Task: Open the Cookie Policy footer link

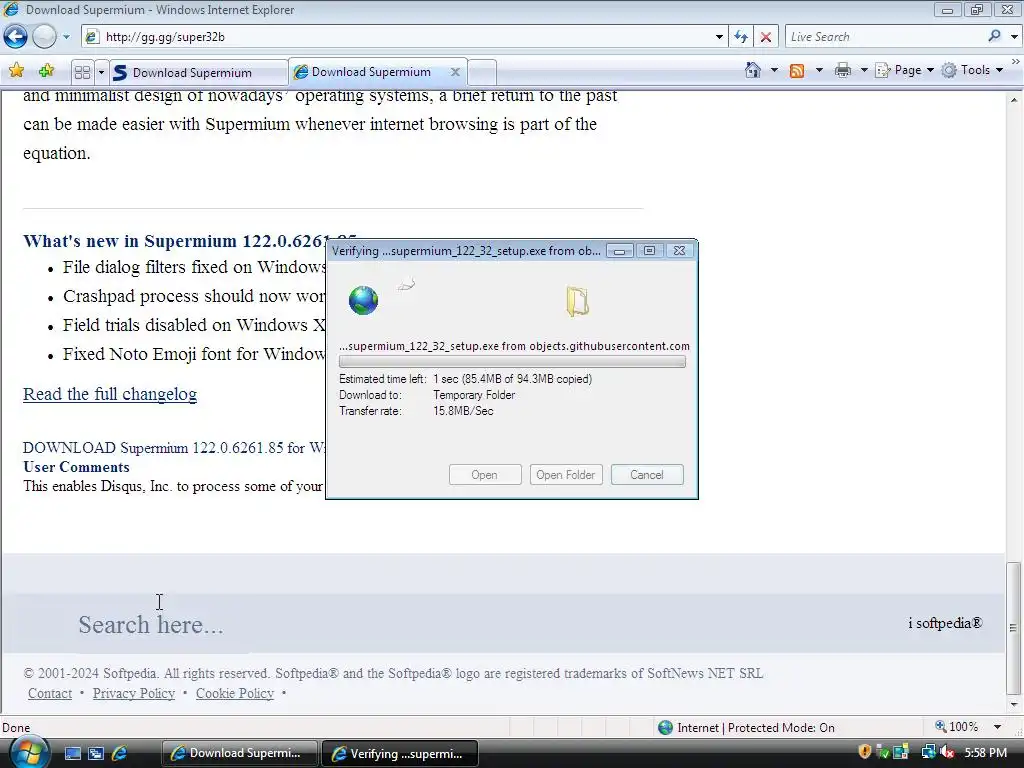Action: tap(234, 694)
